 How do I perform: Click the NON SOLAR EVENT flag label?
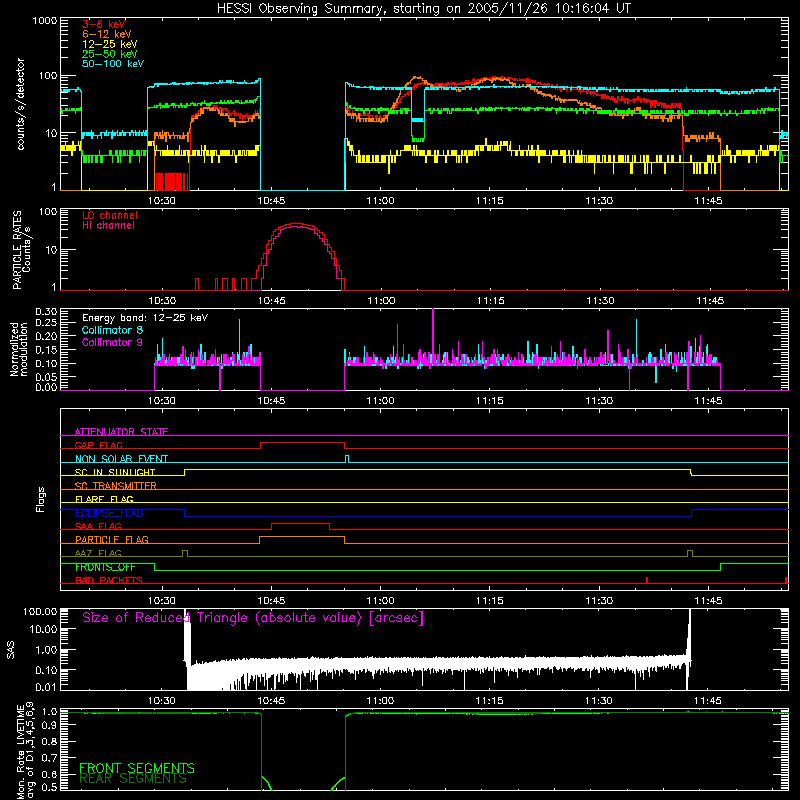pyautogui.click(x=121, y=459)
